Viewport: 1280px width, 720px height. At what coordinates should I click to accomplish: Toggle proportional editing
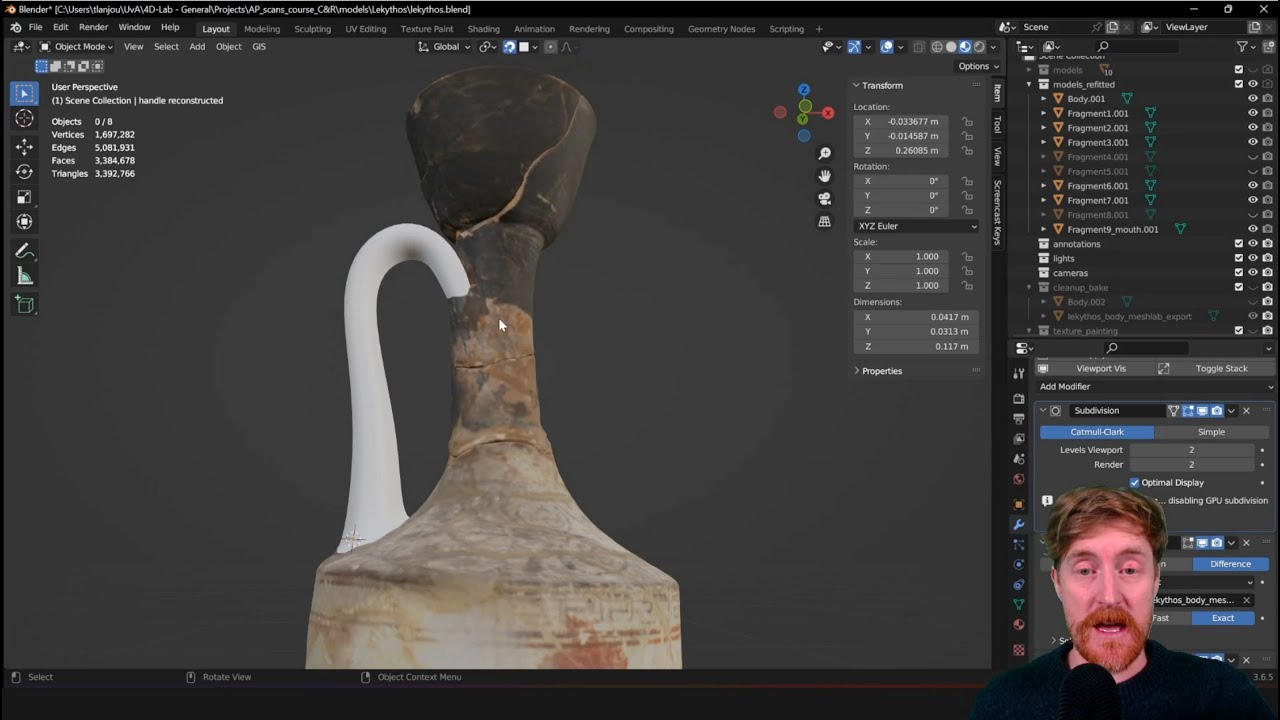pos(550,47)
